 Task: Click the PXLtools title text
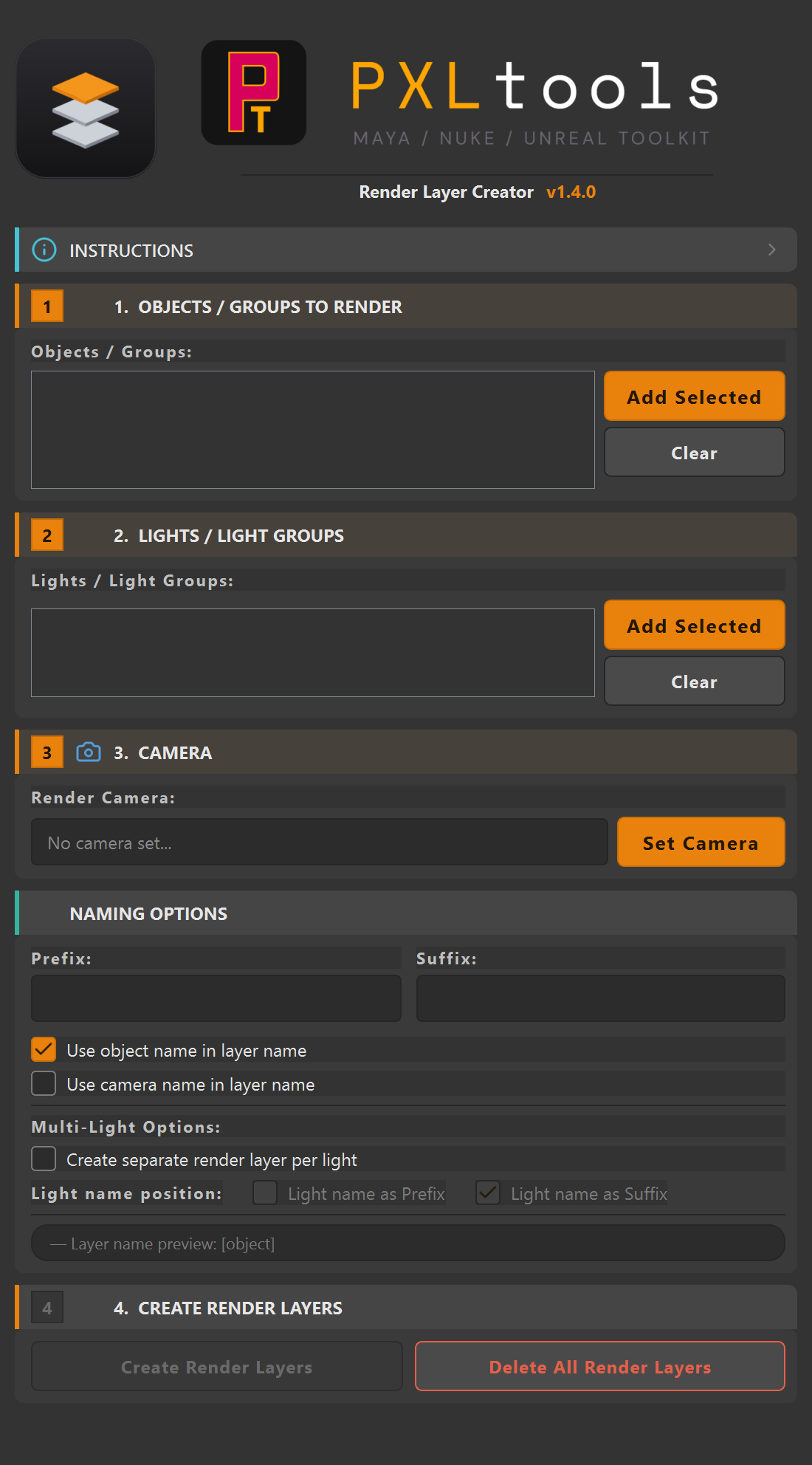coord(535,86)
